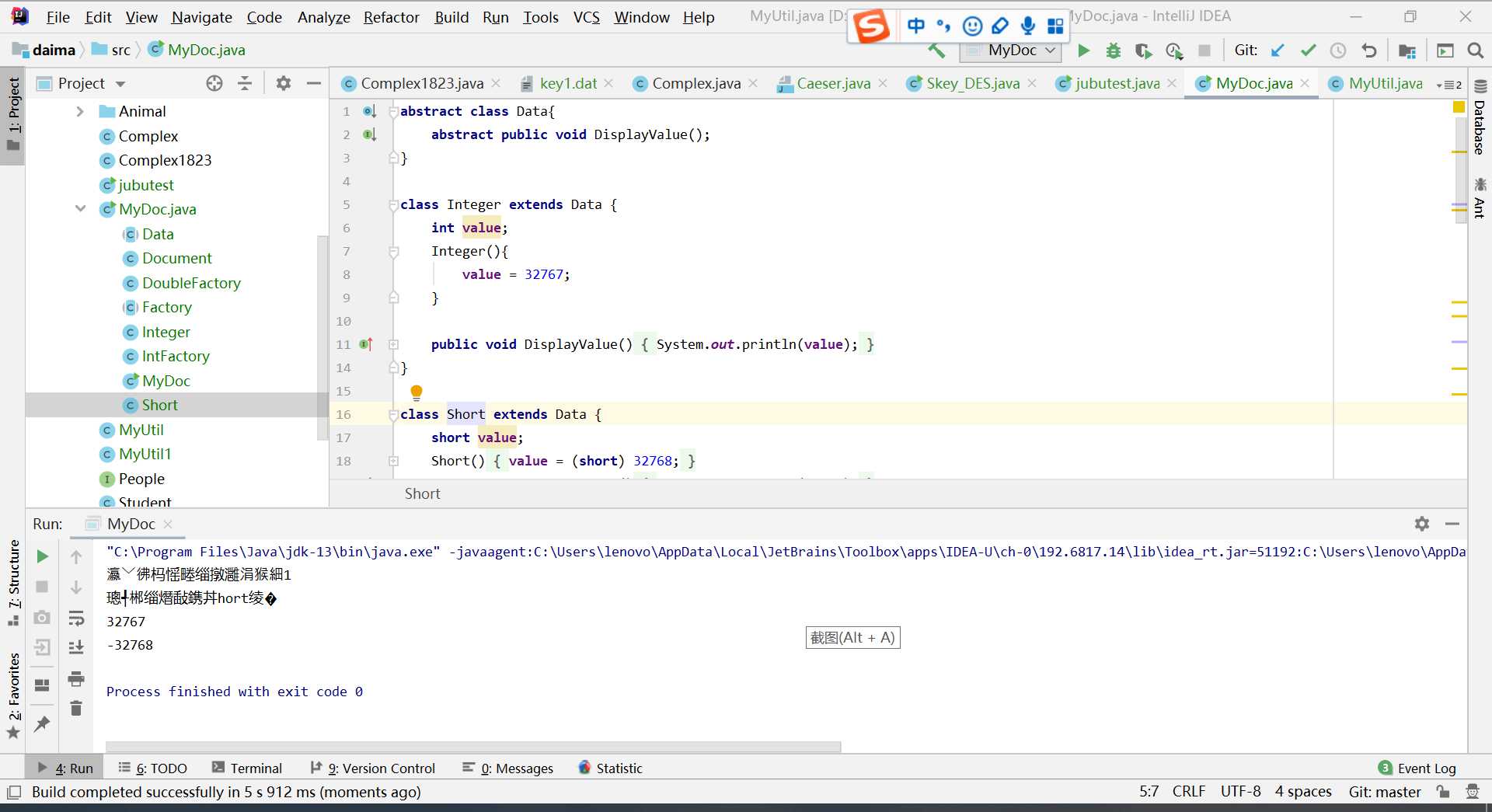This screenshot has height=812, width=1492.
Task: Open the MyDoc run configuration dropdown
Action: tap(1012, 51)
